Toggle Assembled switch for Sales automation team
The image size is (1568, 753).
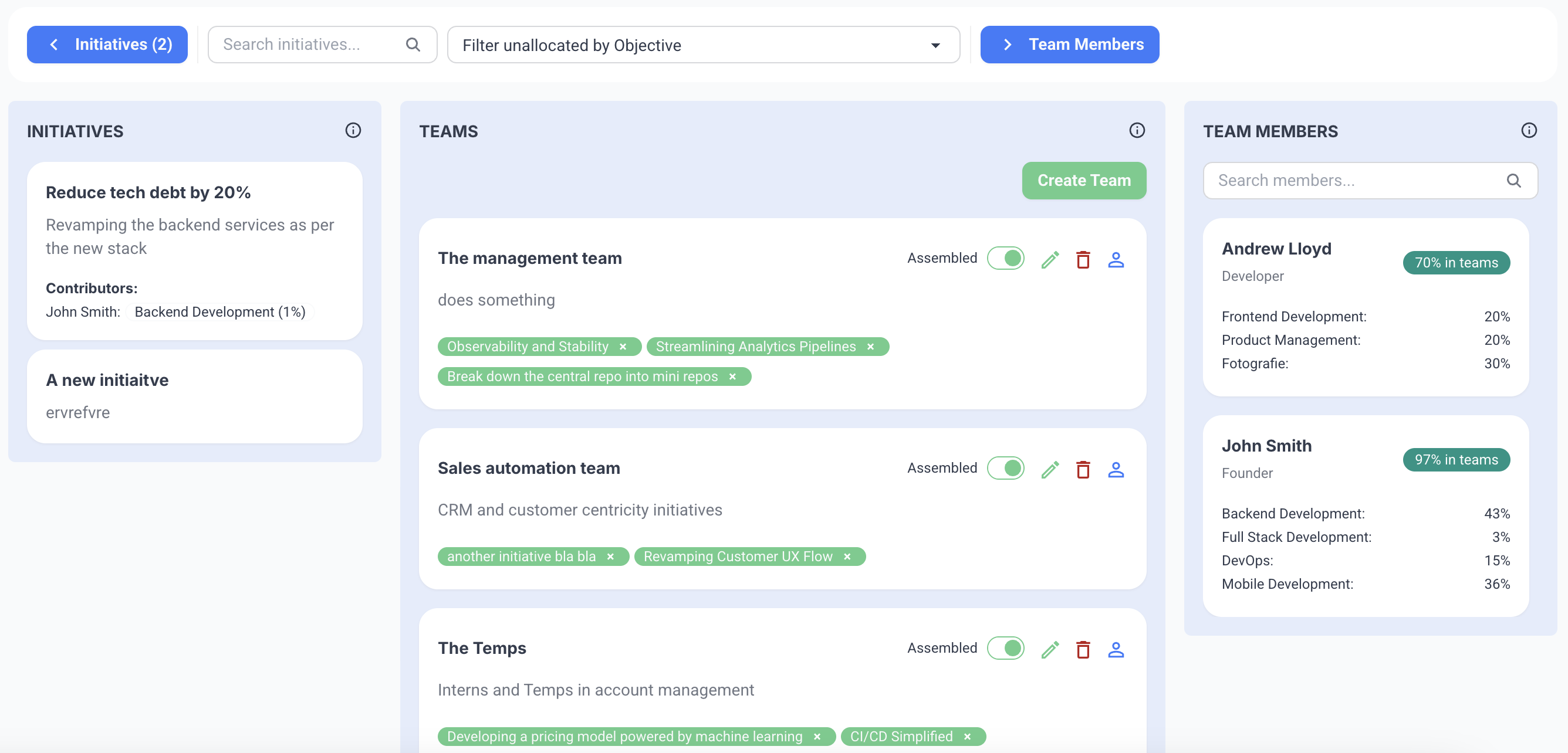coord(1006,468)
